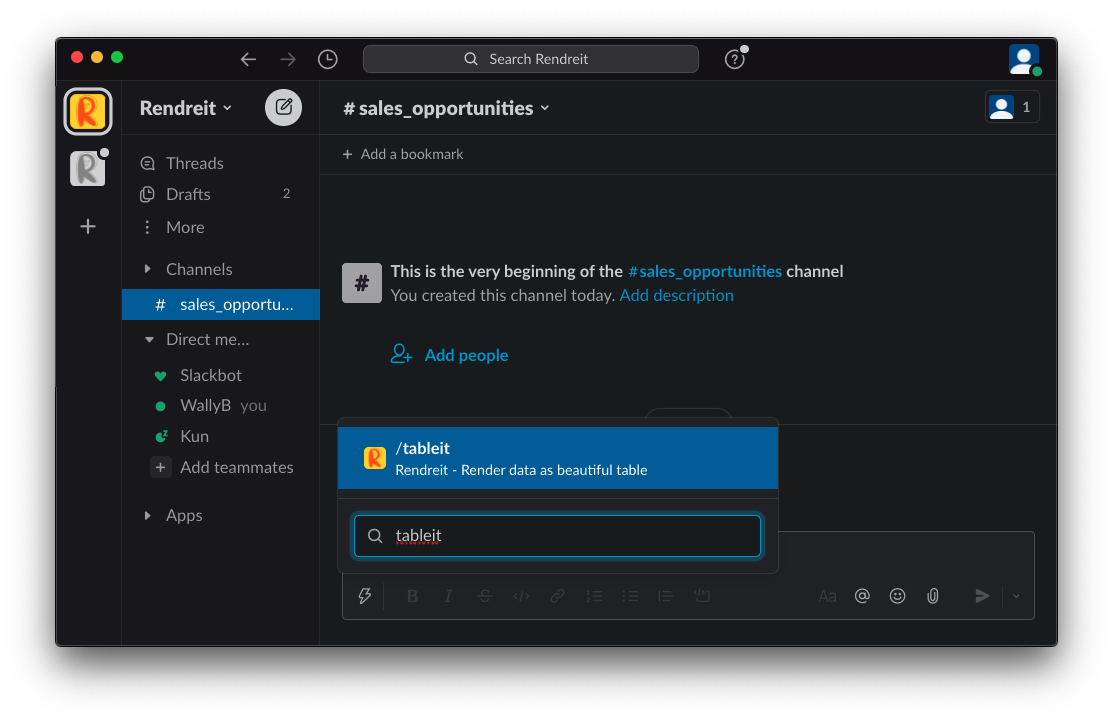Start an ordered list

tap(594, 596)
